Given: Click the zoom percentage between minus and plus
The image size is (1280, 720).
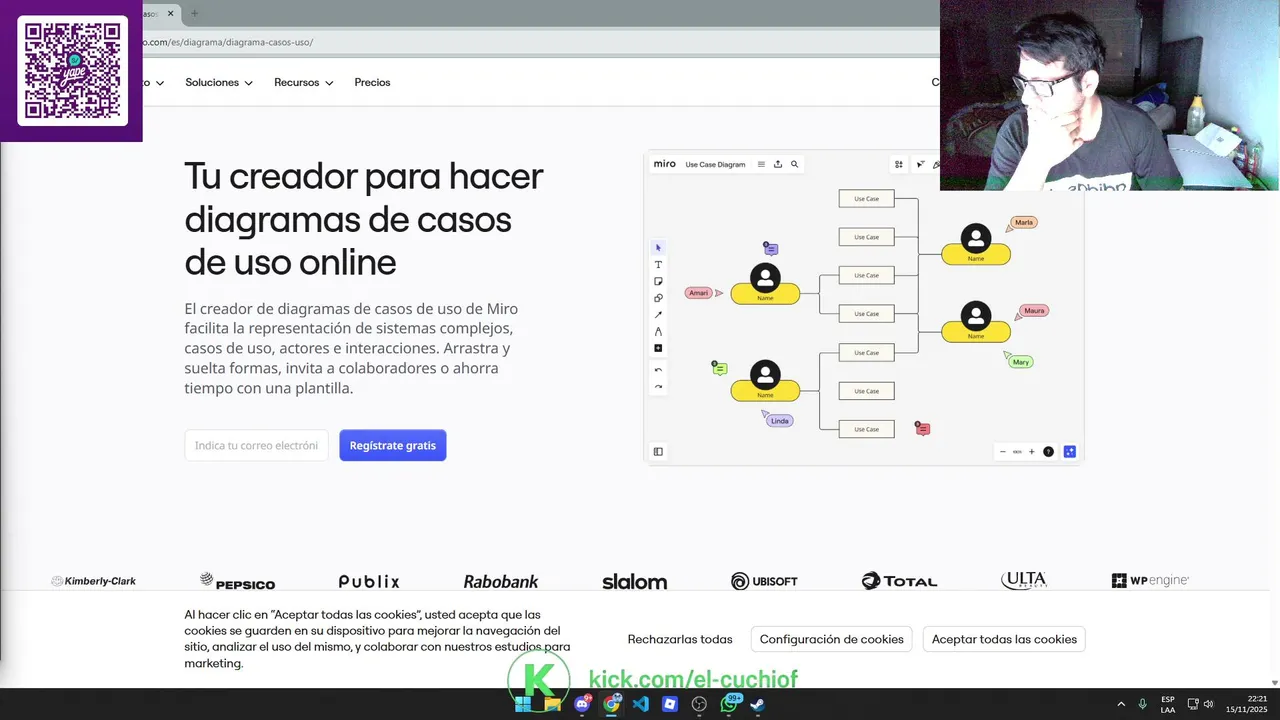Looking at the screenshot, I should 1017,452.
